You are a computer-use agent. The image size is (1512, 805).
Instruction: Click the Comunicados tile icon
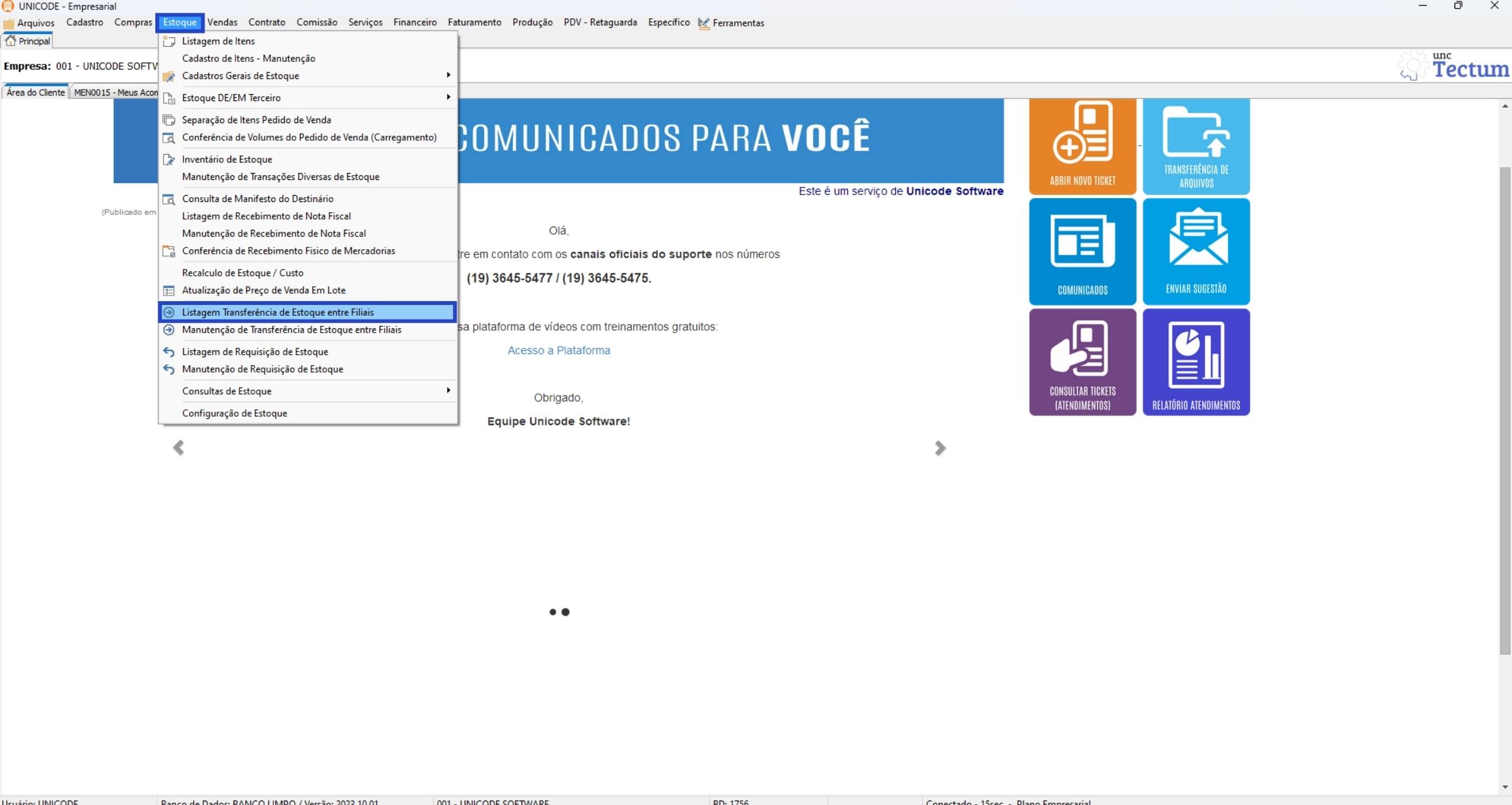pos(1082,242)
